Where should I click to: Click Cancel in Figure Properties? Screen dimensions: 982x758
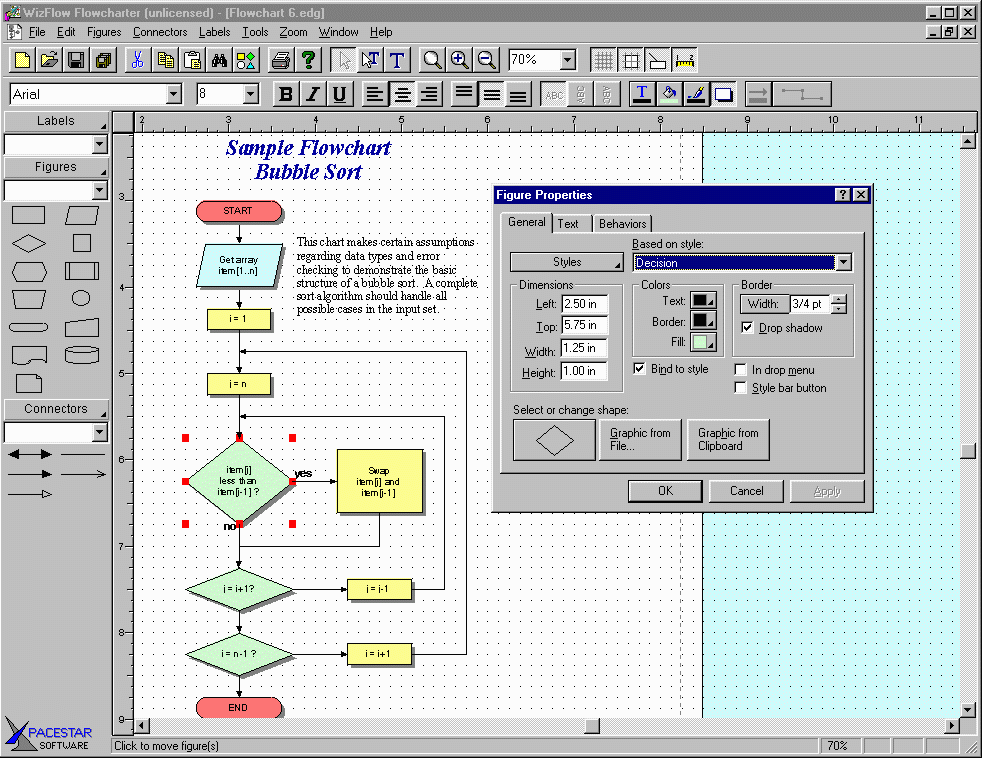click(746, 491)
